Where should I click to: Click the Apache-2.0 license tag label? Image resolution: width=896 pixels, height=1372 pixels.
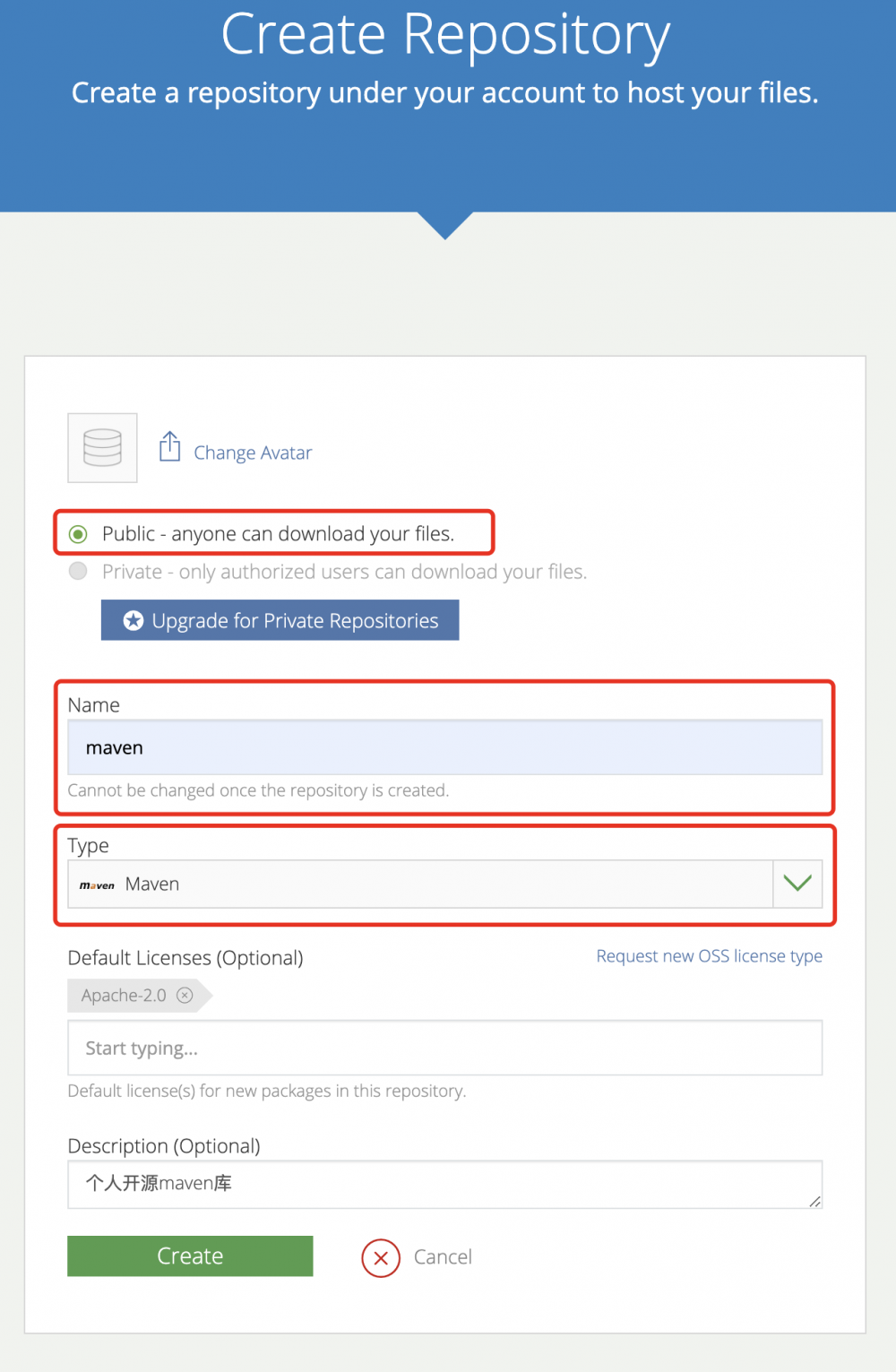pyautogui.click(x=124, y=995)
